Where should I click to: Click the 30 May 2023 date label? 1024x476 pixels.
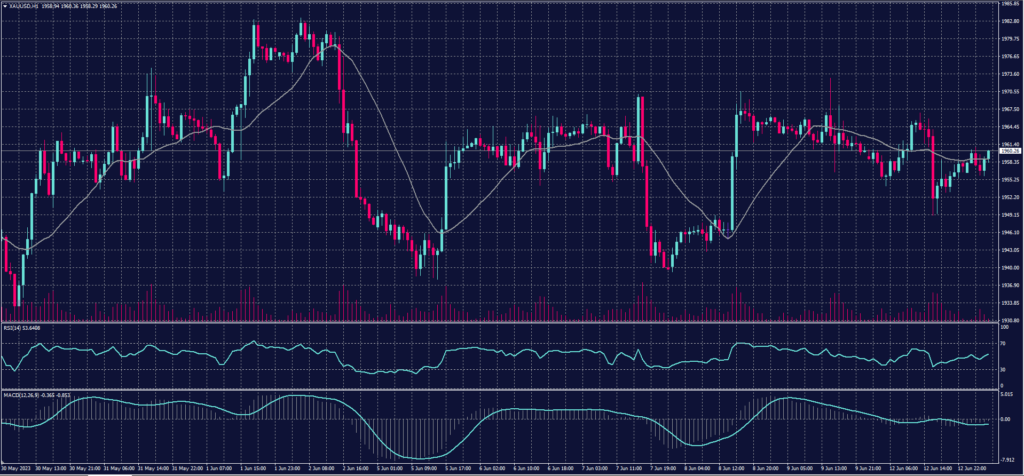[x=17, y=467]
